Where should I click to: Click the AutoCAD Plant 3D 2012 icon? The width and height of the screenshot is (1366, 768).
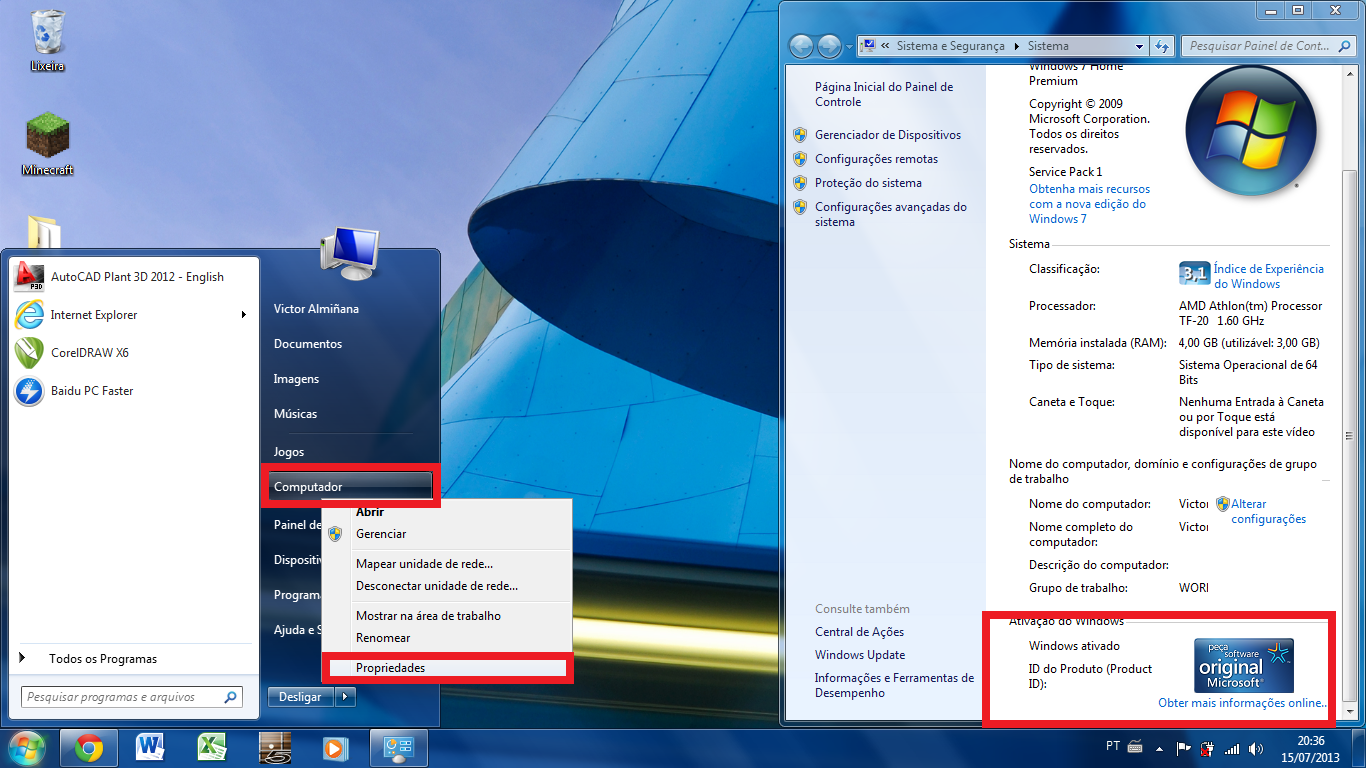click(30, 277)
